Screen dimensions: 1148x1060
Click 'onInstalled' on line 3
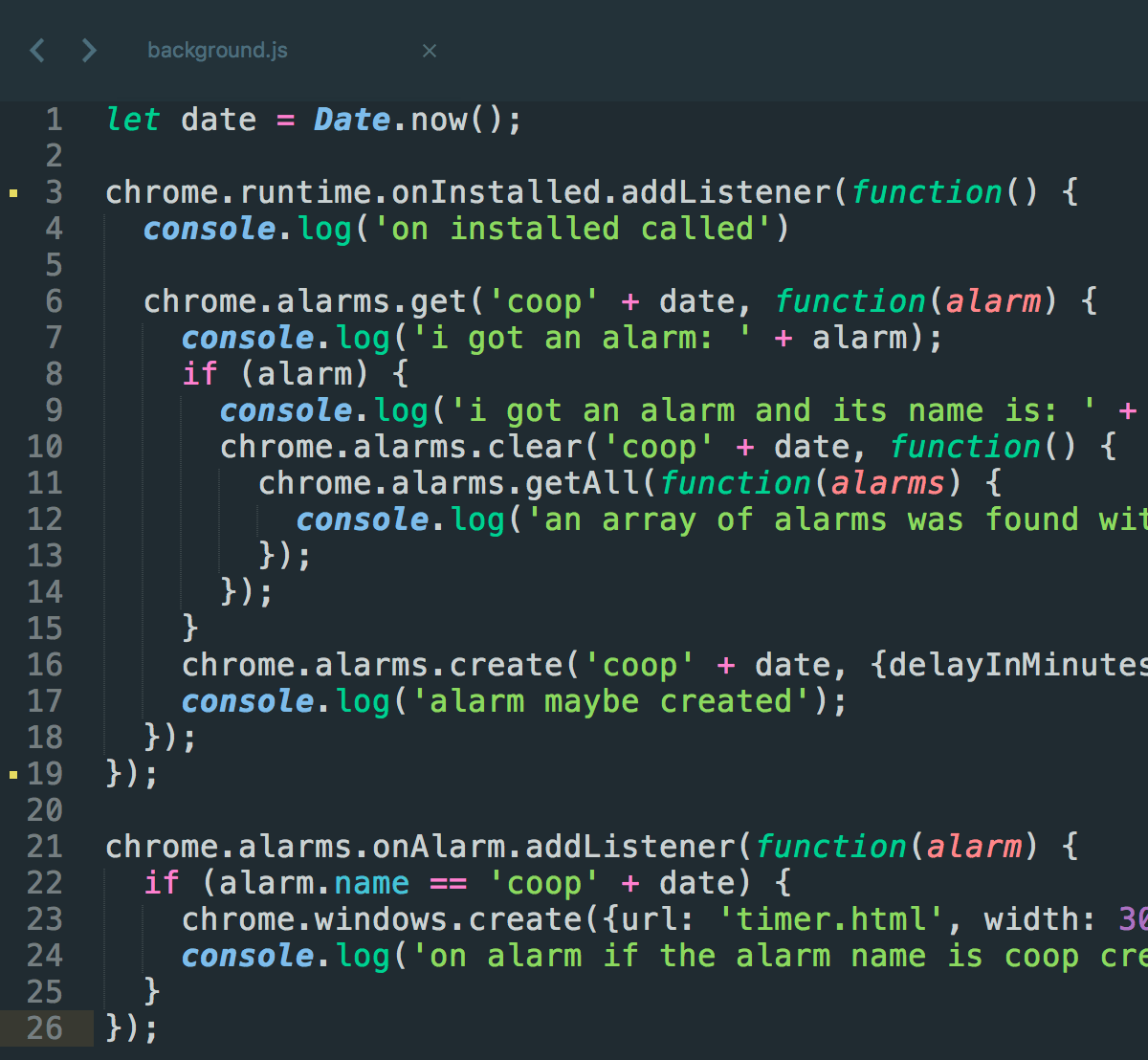click(497, 192)
